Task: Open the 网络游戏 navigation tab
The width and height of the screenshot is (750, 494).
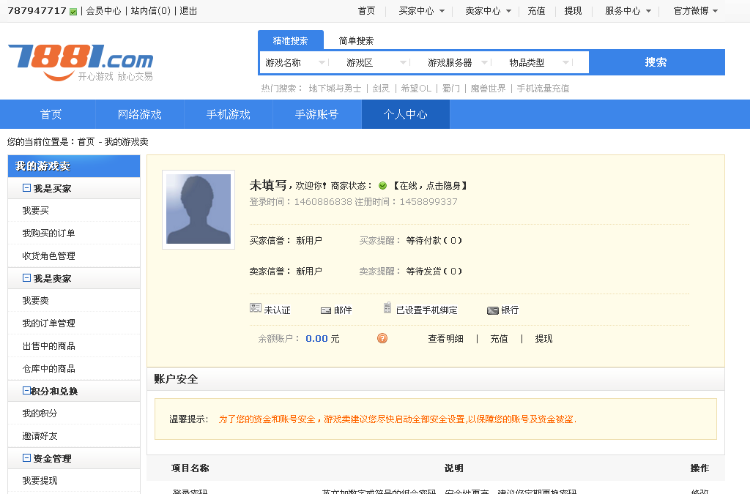Action: (139, 115)
